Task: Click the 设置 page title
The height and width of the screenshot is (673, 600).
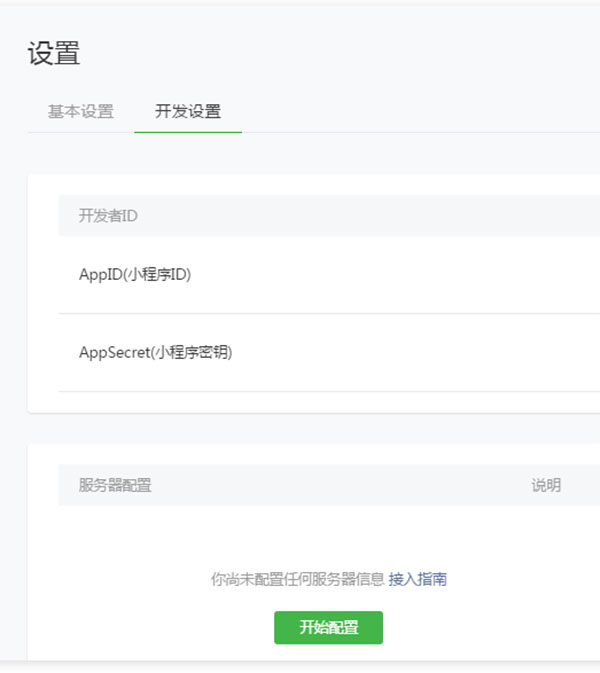Action: [x=54, y=54]
